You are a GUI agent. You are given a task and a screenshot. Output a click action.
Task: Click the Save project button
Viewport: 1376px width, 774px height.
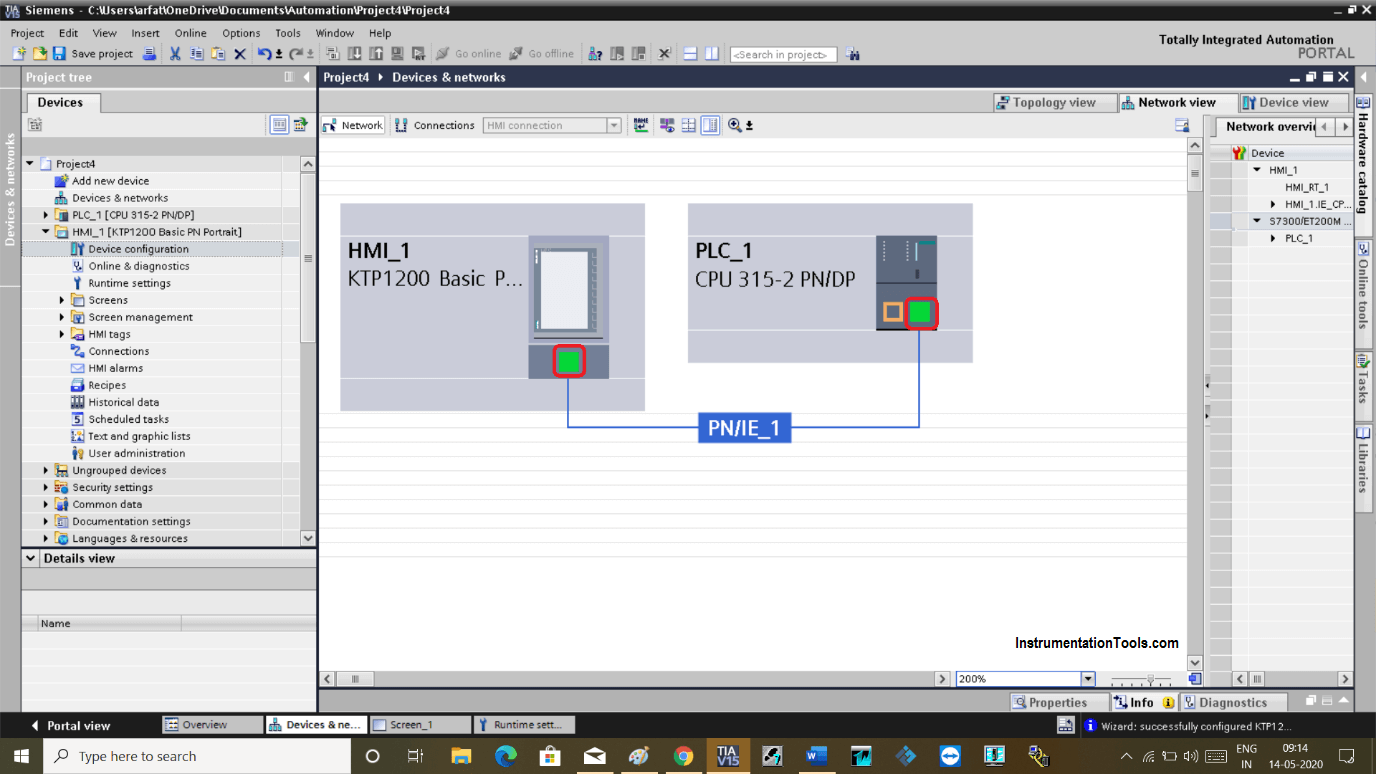[x=93, y=54]
